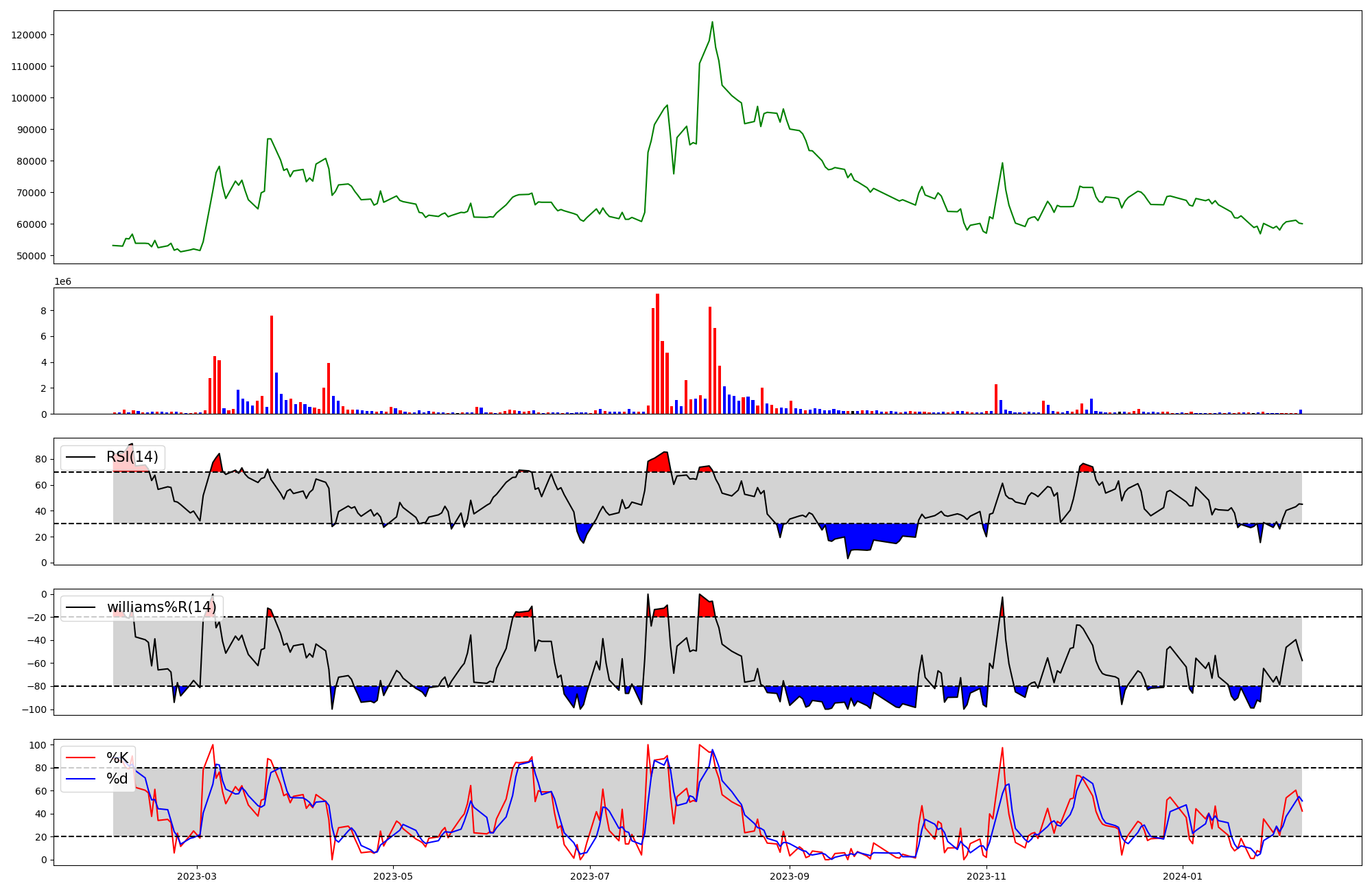This screenshot has width=1372, height=892.
Task: Click the 2023-05 x-axis date label
Action: (x=393, y=876)
